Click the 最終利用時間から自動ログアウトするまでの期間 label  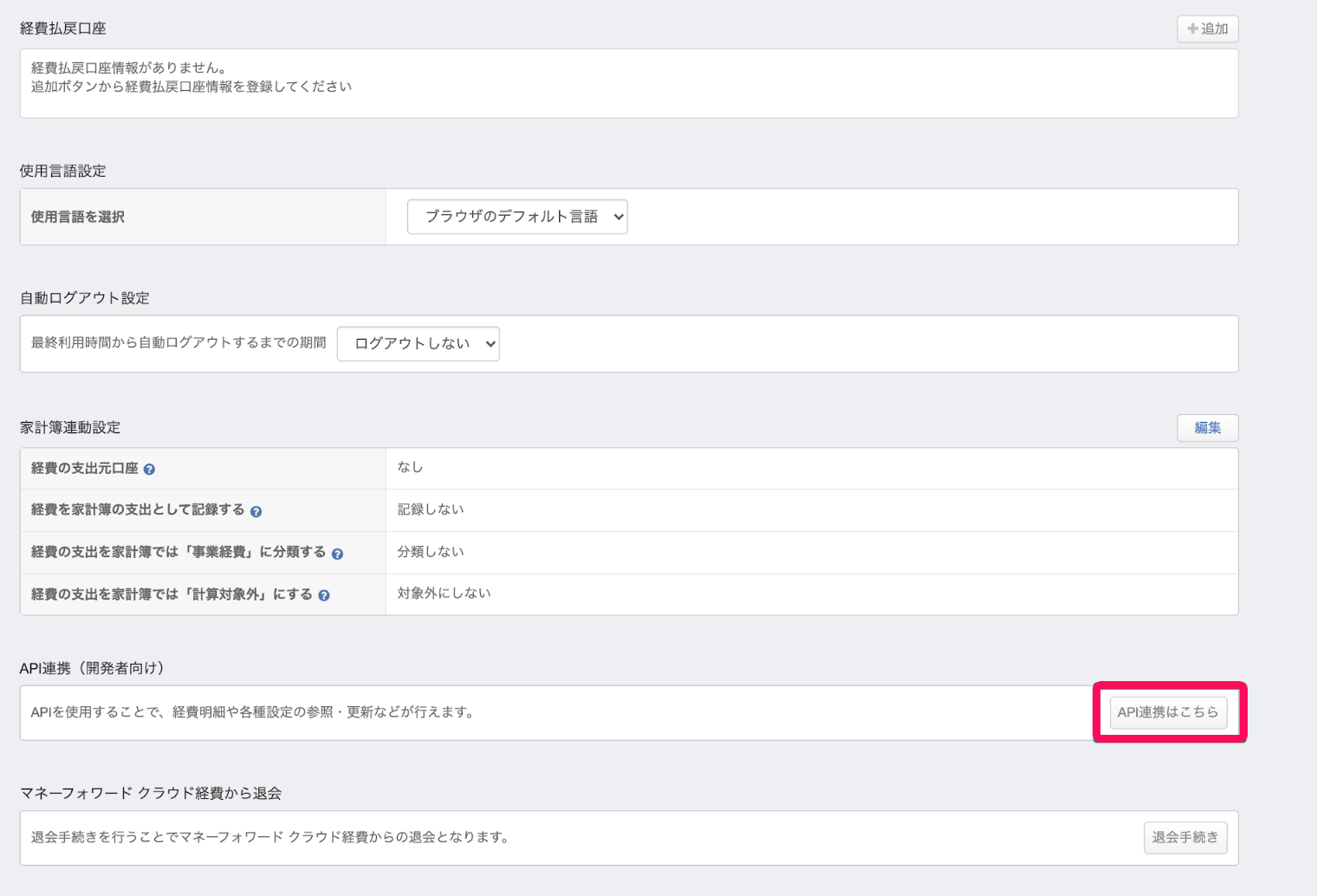pyautogui.click(x=178, y=342)
